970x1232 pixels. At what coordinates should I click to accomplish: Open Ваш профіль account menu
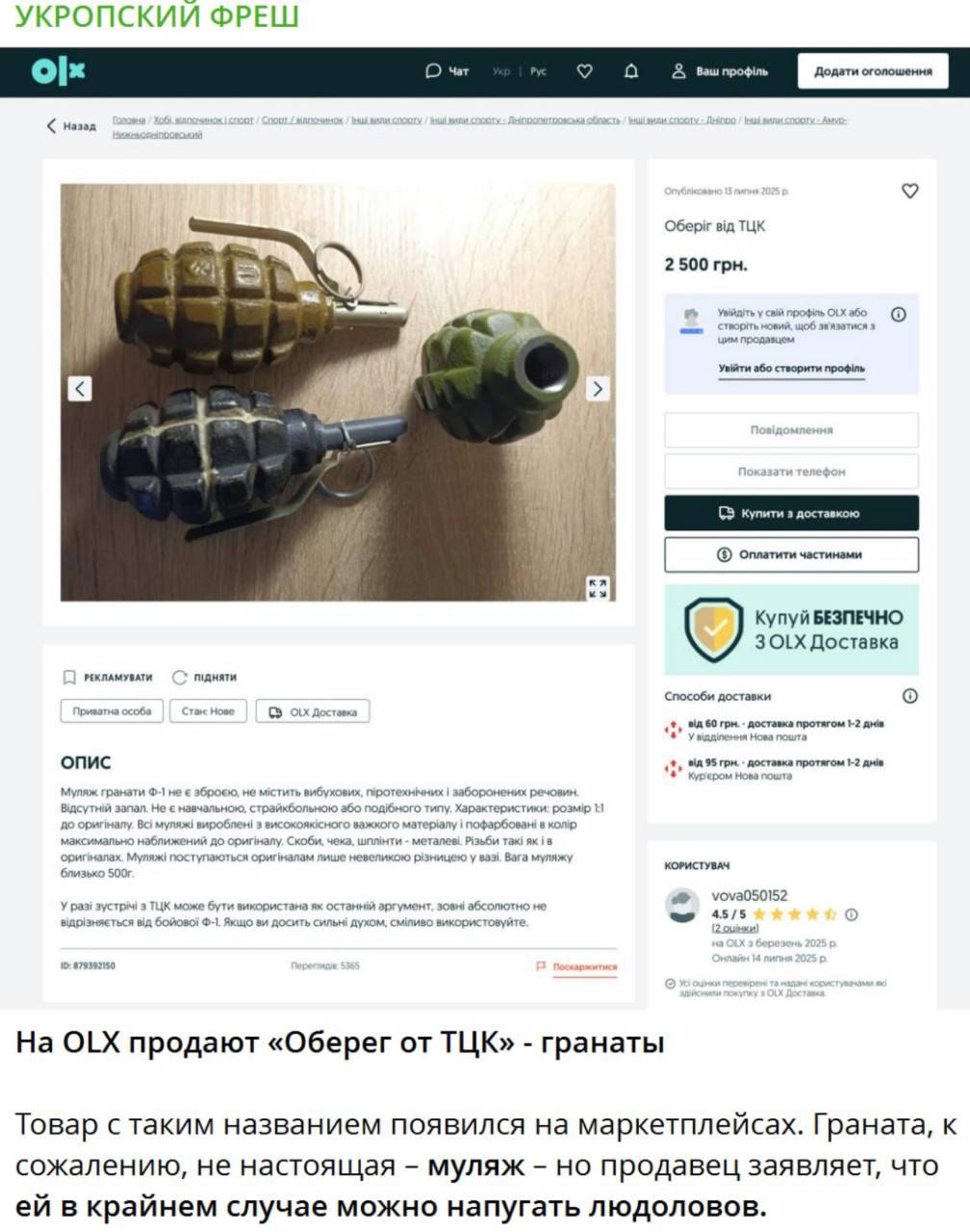(720, 71)
